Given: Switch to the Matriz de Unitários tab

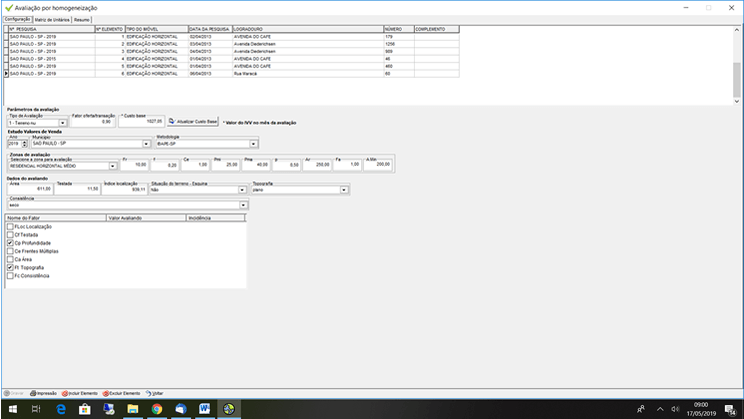Looking at the screenshot, I should tap(52, 19).
